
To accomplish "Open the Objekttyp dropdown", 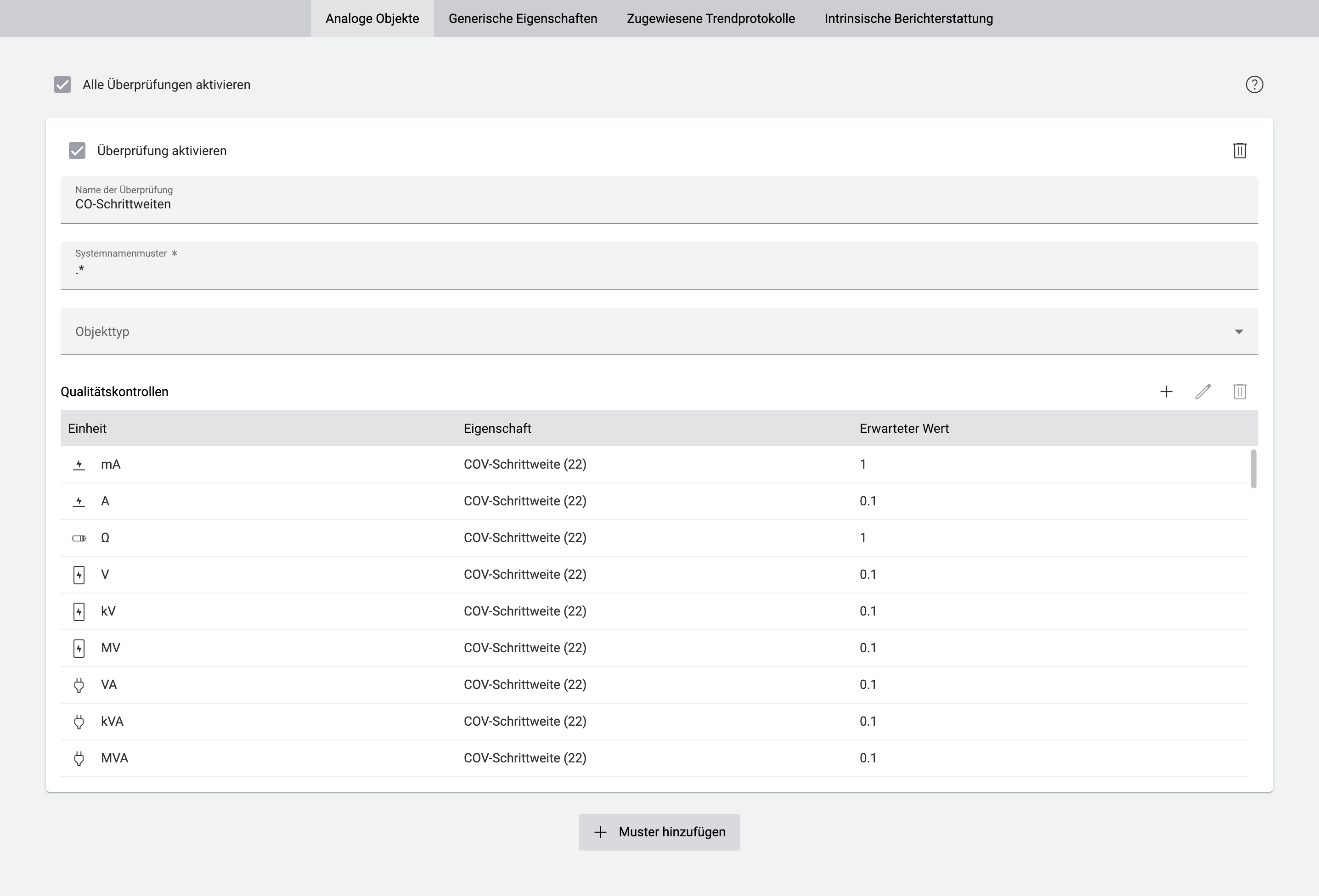I will tap(659, 332).
